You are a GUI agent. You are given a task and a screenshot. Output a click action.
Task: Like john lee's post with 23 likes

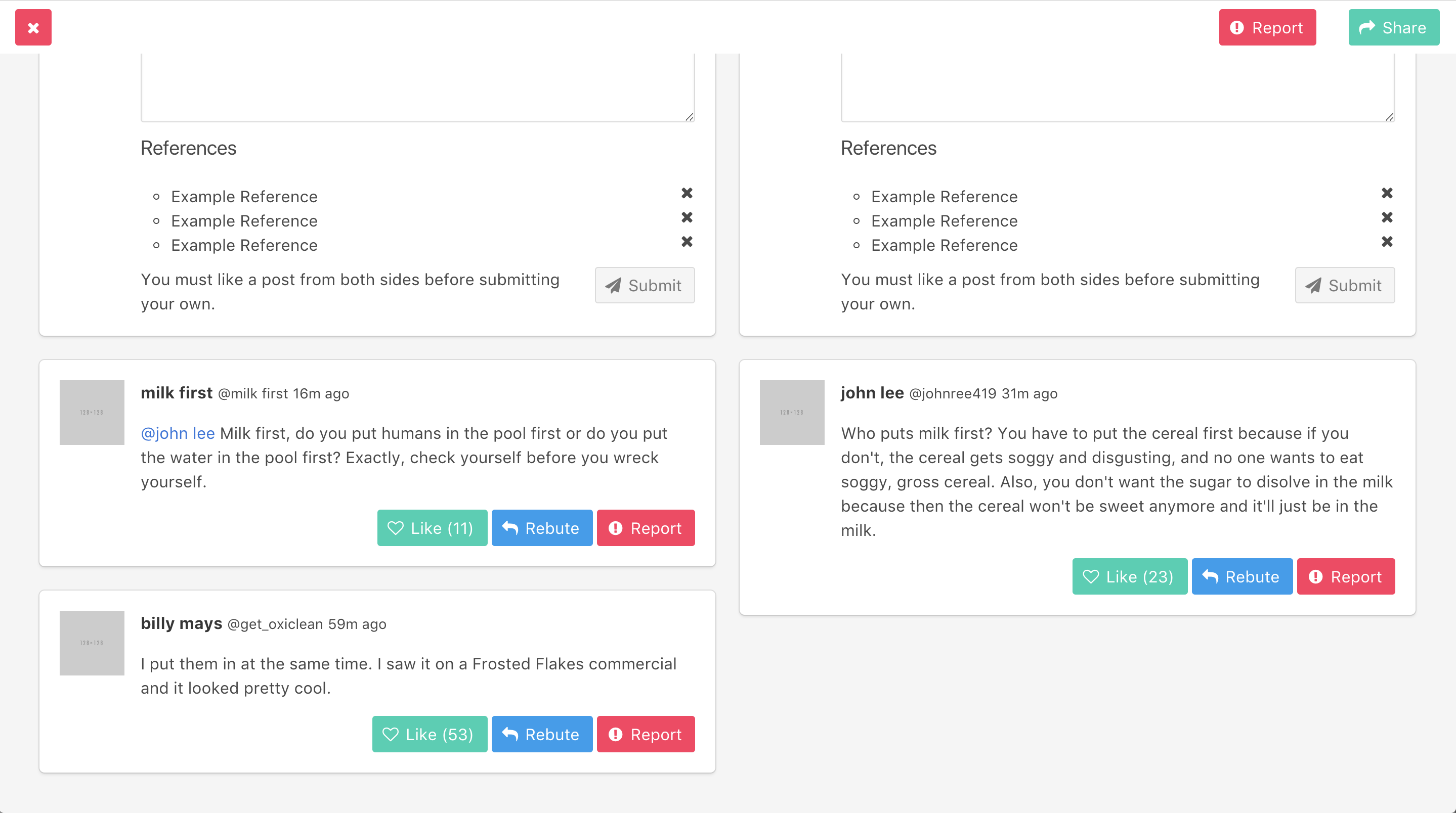pyautogui.click(x=1129, y=577)
